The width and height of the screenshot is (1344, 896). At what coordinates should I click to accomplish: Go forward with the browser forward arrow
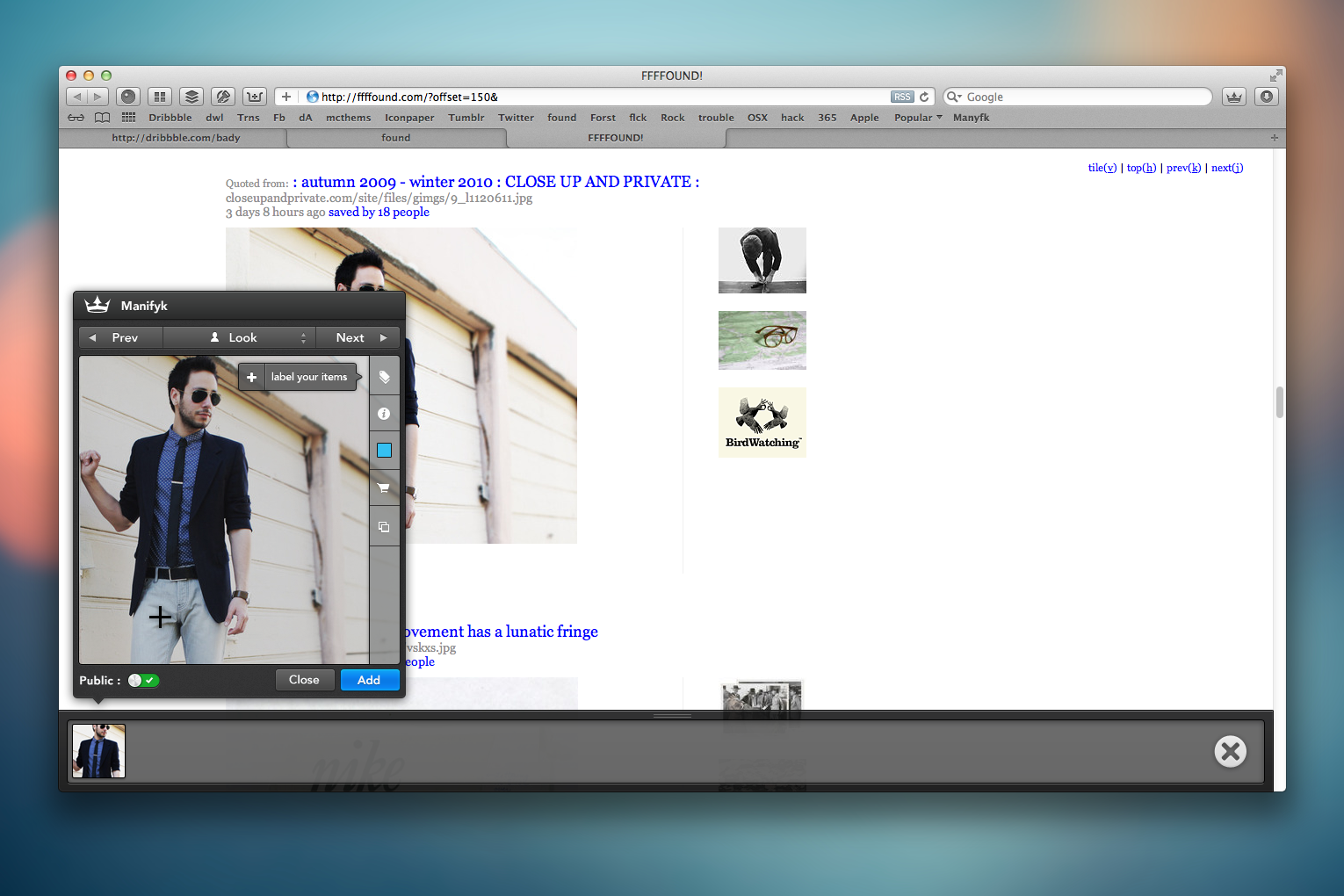pyautogui.click(x=98, y=97)
